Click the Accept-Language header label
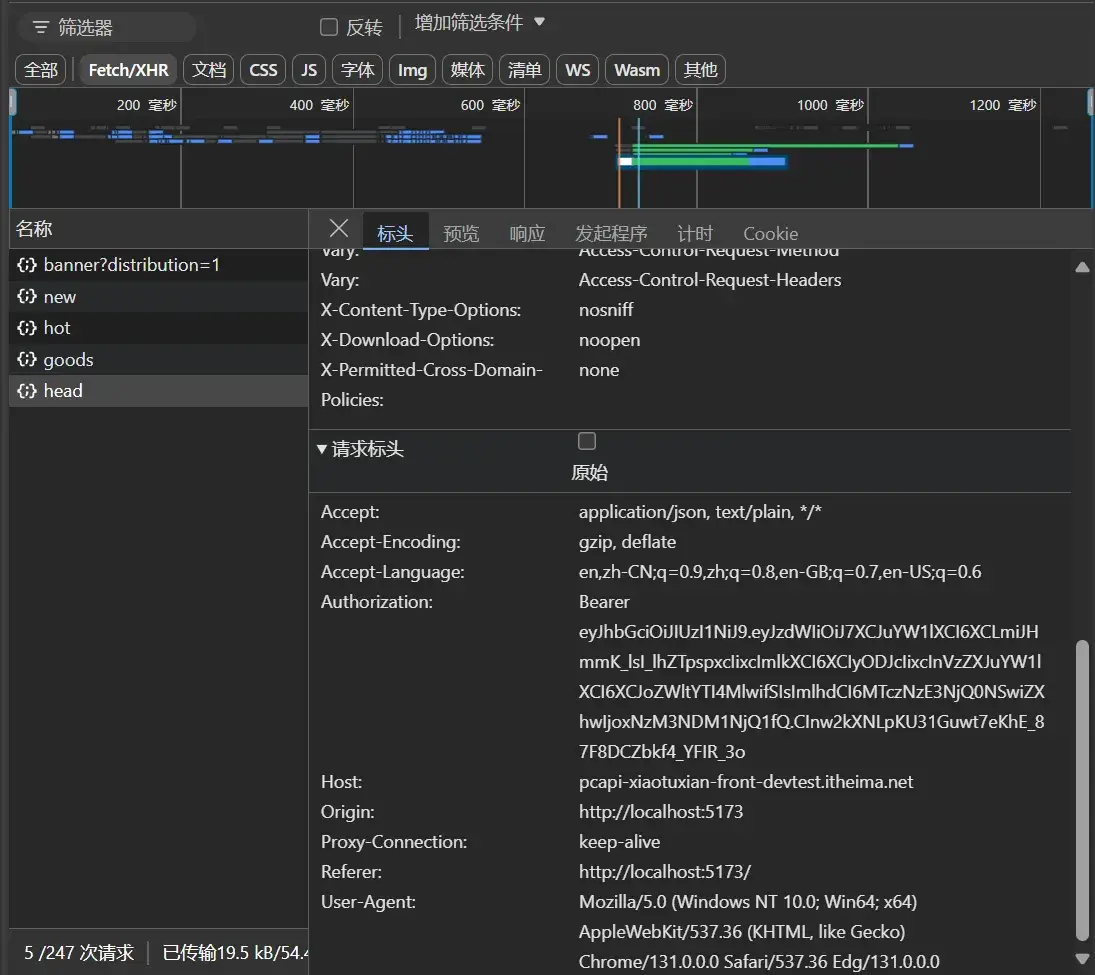Viewport: 1095px width, 975px height. tap(392, 572)
